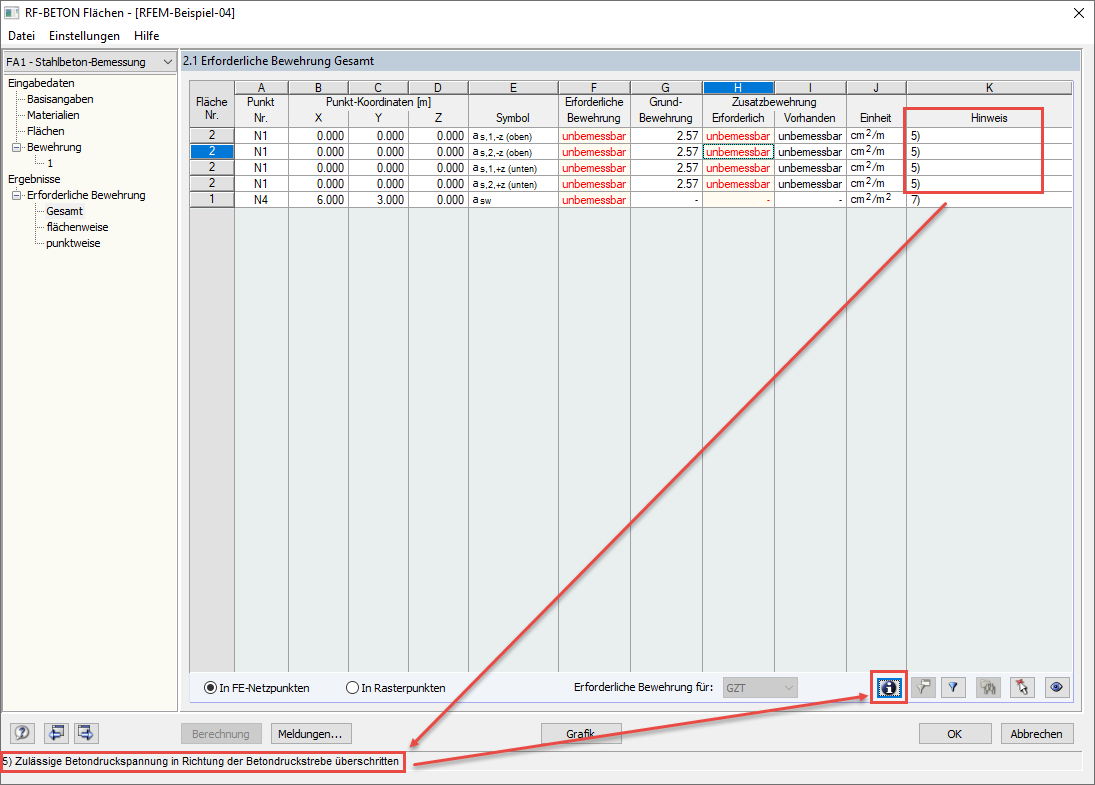Screen dimensions: 1095x785
Task: Select 'punktweise' in the navigator
Action: [x=73, y=244]
